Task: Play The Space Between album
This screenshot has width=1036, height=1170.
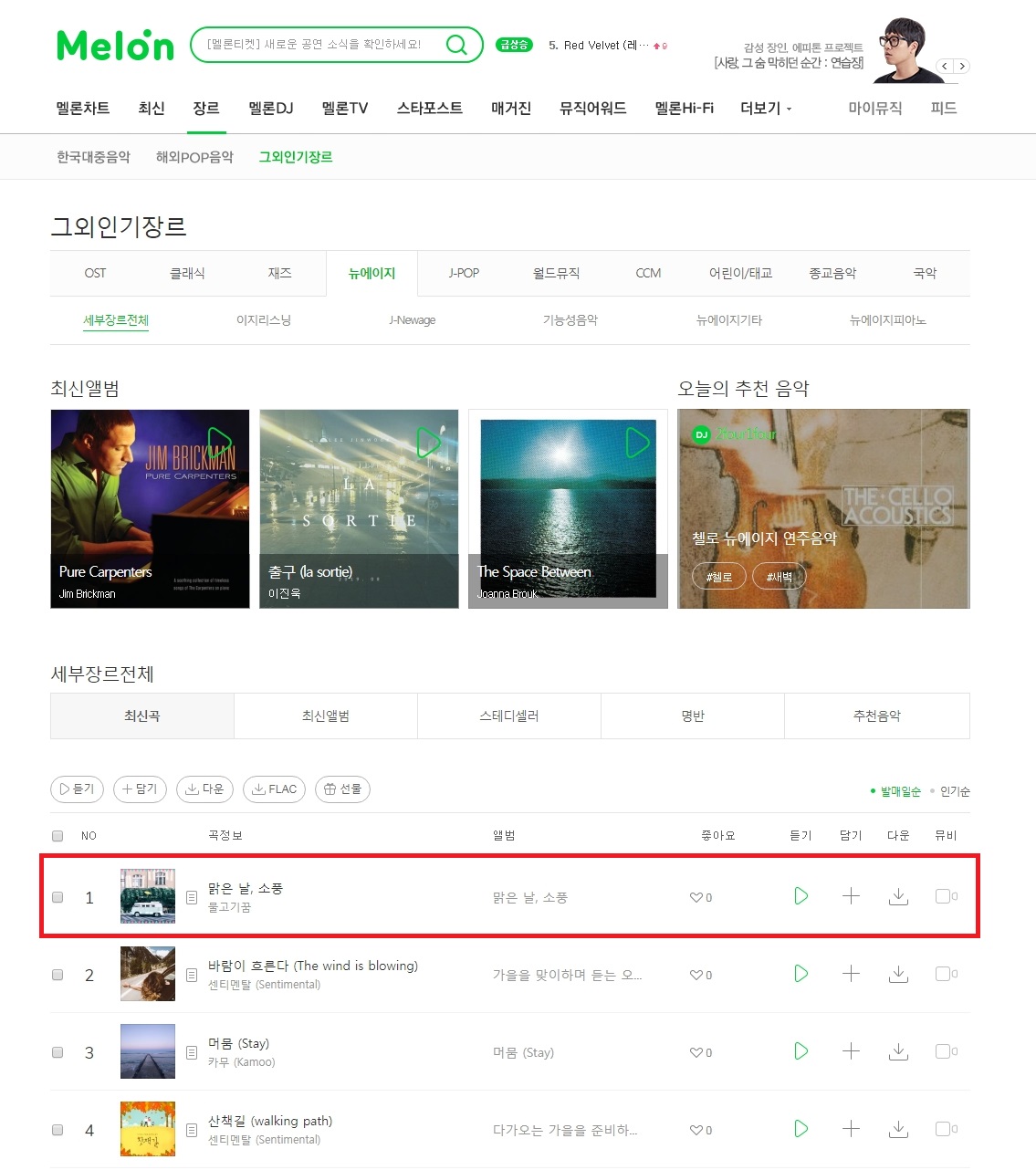Action: [637, 443]
